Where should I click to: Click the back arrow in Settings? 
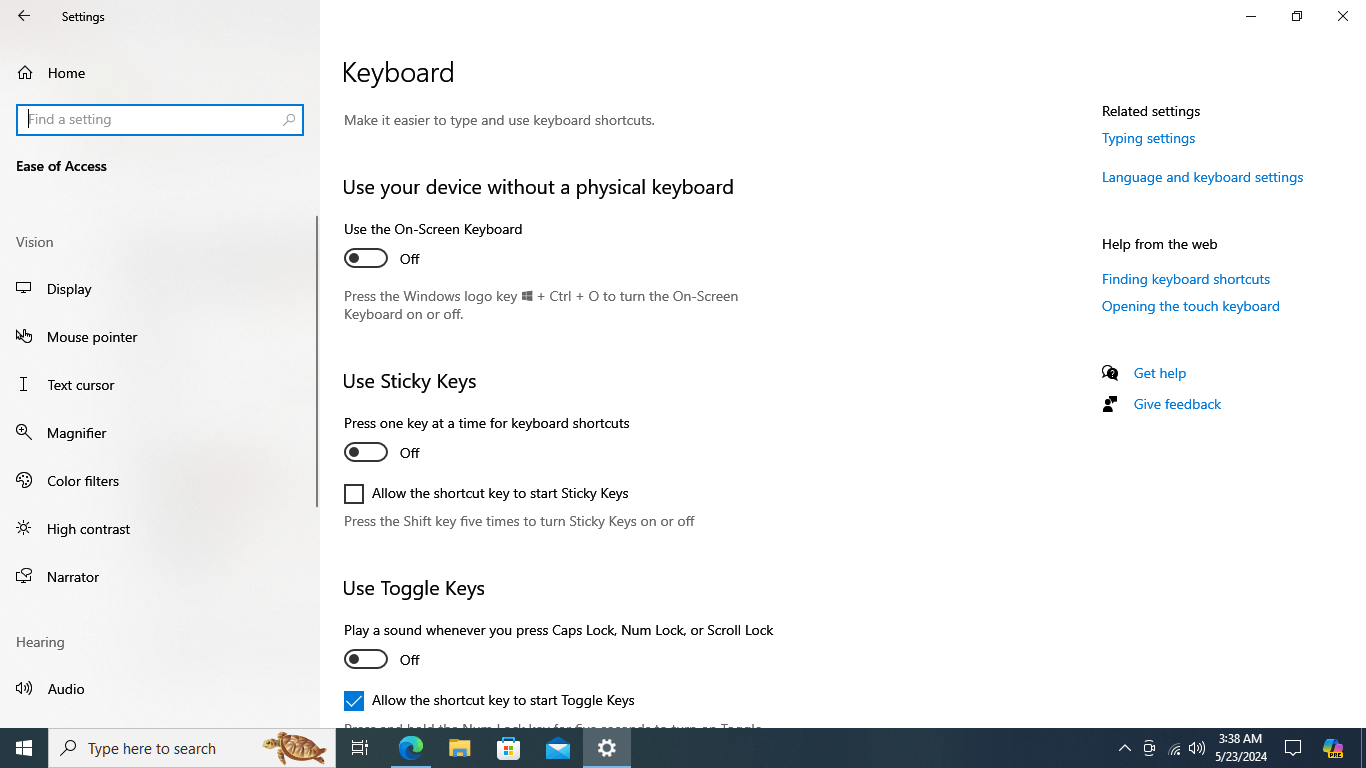(x=24, y=16)
